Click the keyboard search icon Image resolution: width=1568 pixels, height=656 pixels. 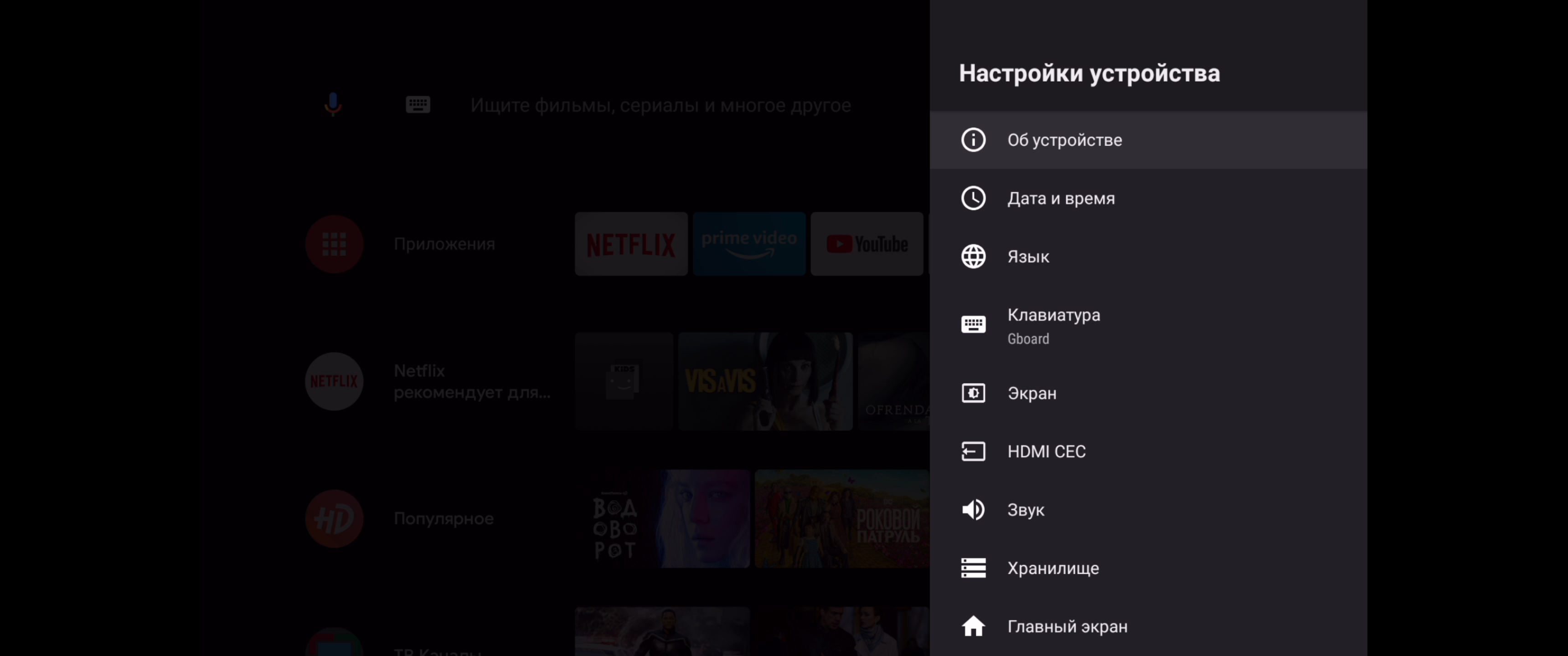click(x=418, y=105)
